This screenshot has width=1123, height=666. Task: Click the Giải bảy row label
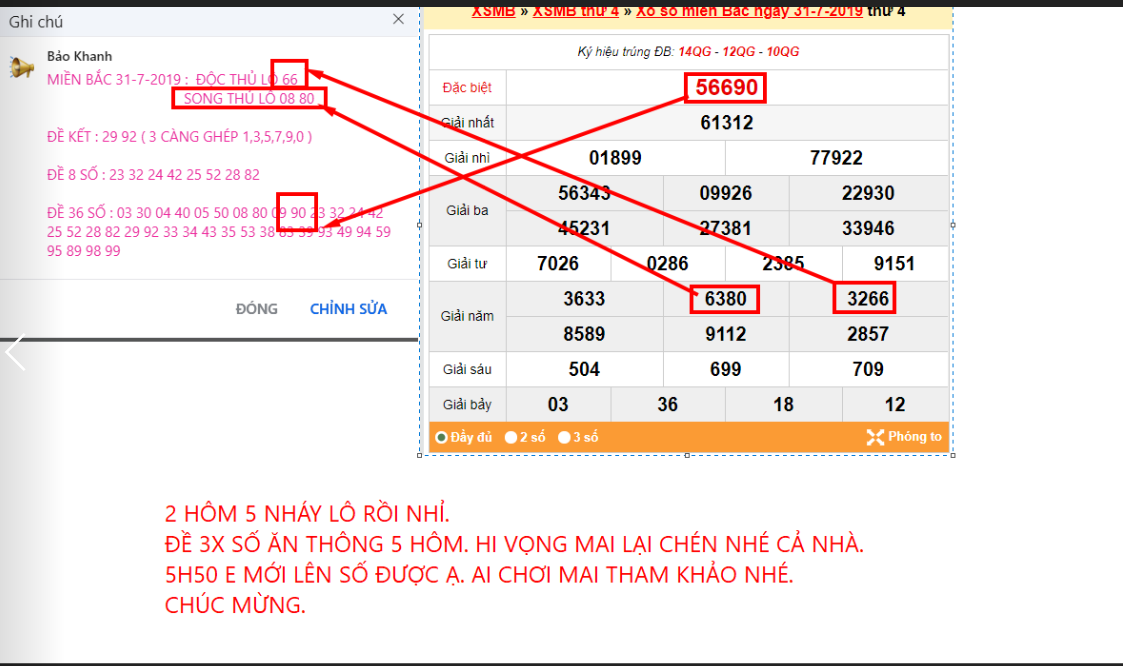(469, 405)
